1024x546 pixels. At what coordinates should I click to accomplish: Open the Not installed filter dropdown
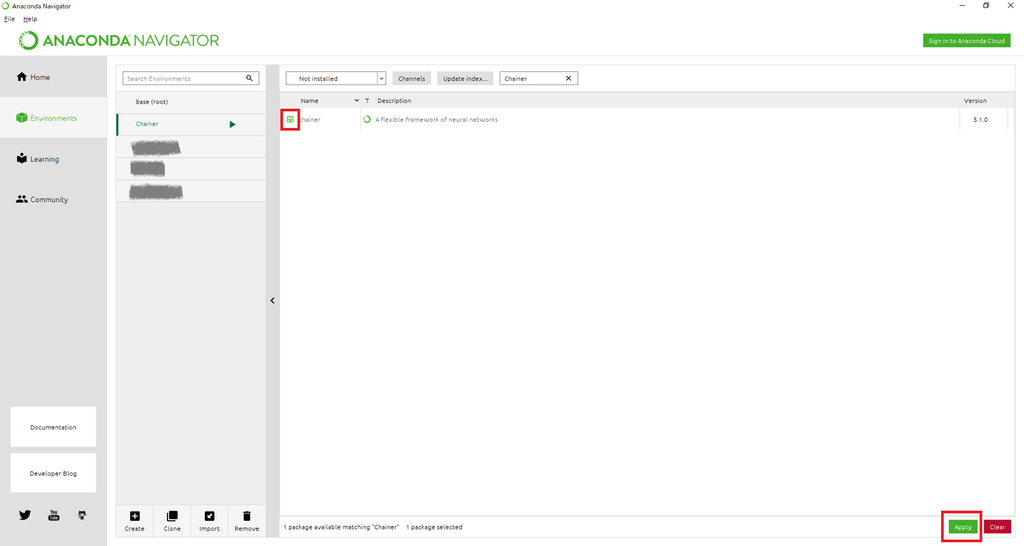336,78
